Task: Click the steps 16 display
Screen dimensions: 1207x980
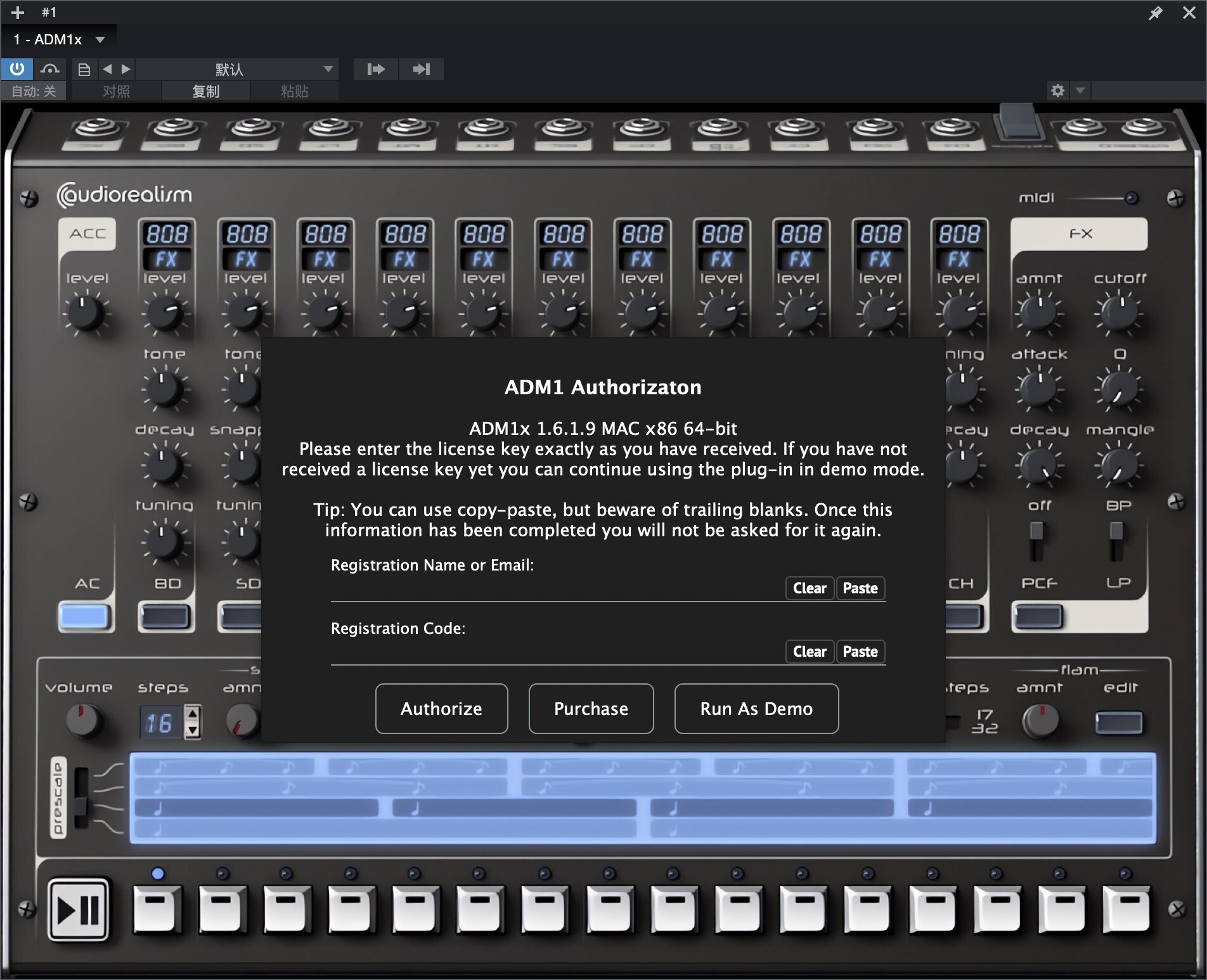Action: (160, 723)
